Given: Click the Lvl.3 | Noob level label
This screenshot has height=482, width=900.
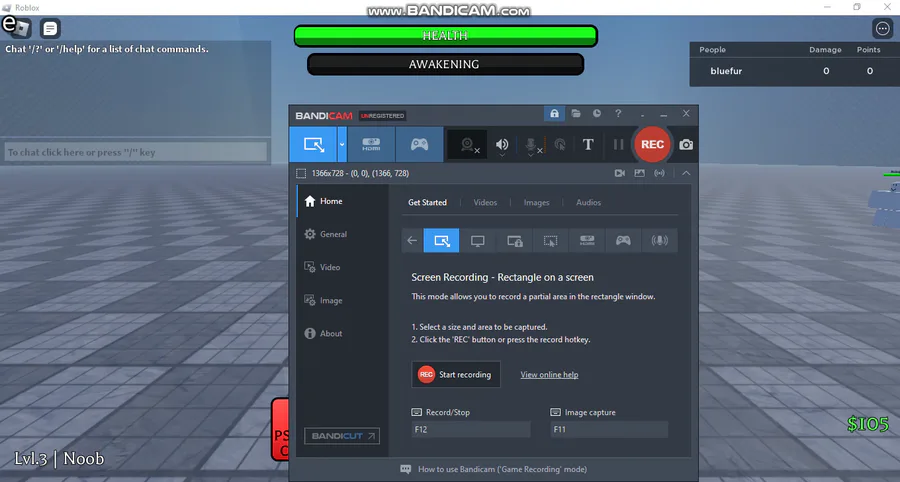Looking at the screenshot, I should point(59,458).
